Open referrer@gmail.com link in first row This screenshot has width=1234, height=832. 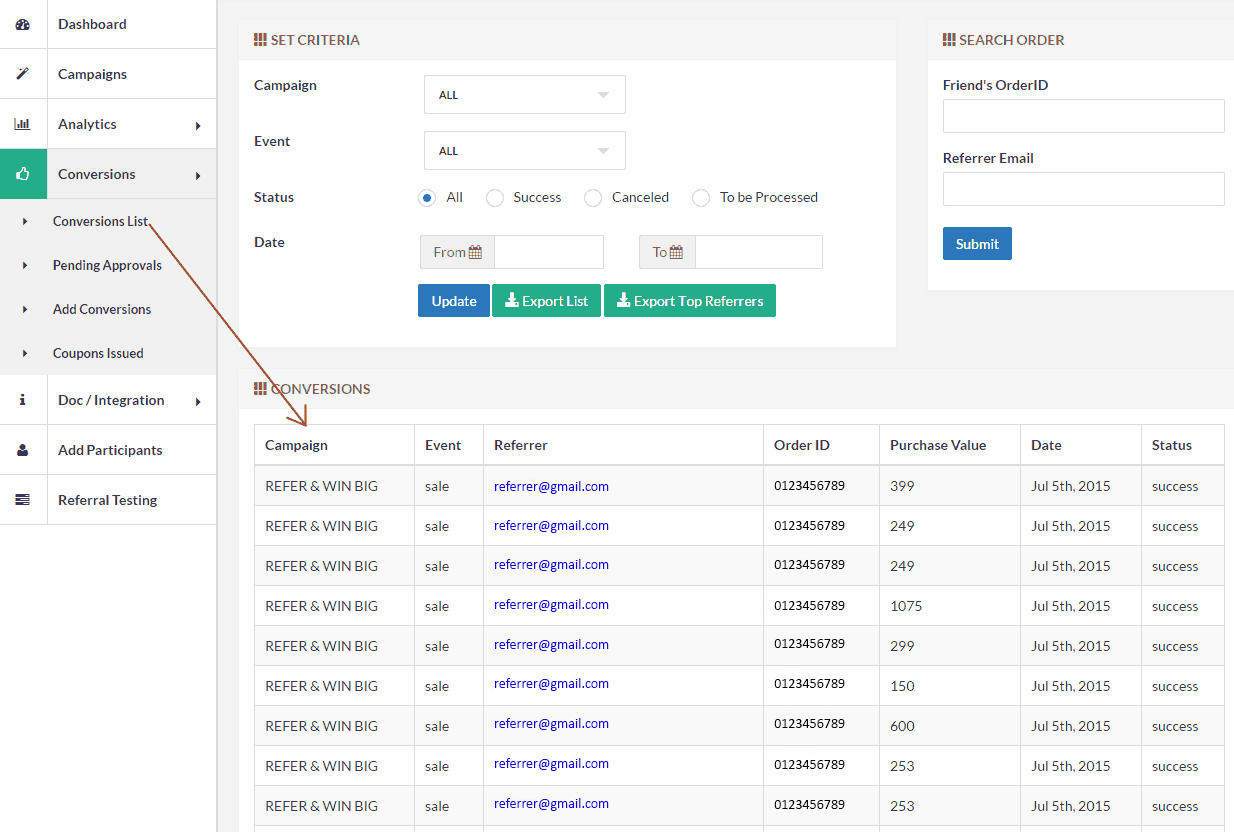coord(551,486)
